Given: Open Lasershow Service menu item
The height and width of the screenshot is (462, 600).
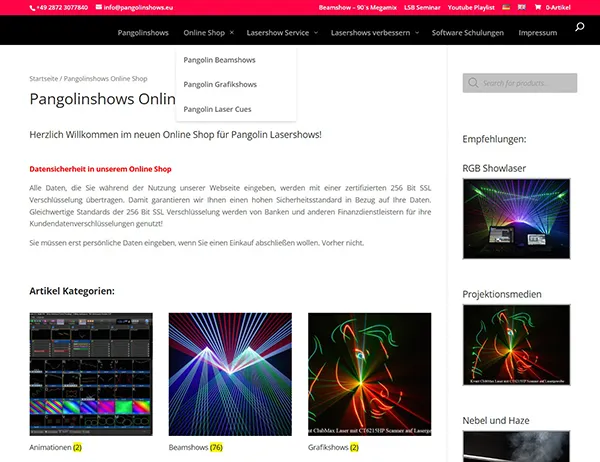Looking at the screenshot, I should 278,33.
